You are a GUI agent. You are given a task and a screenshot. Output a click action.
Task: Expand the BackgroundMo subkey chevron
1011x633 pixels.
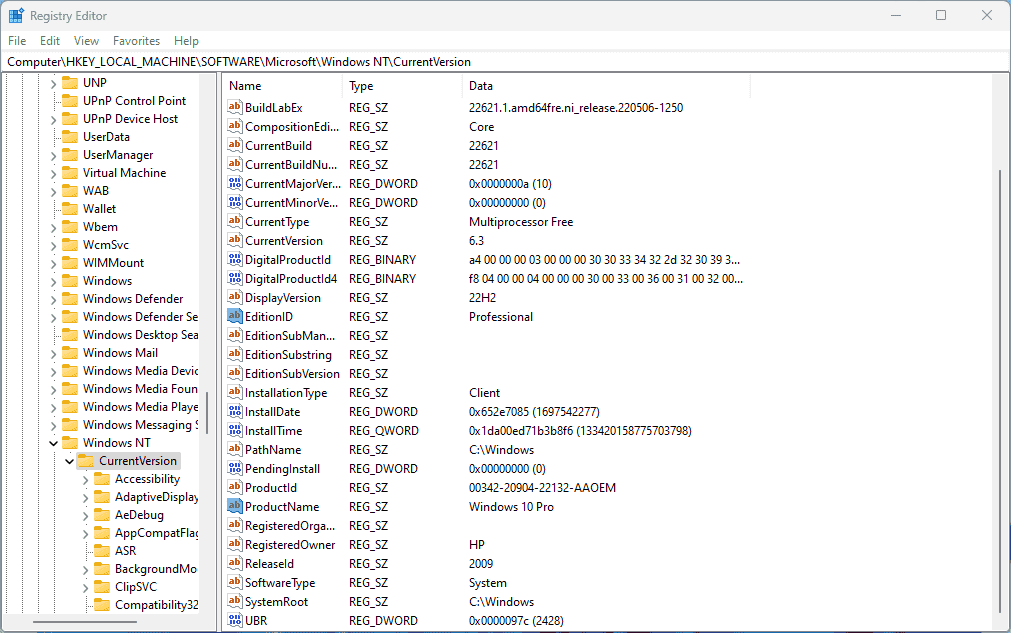pyautogui.click(x=86, y=569)
